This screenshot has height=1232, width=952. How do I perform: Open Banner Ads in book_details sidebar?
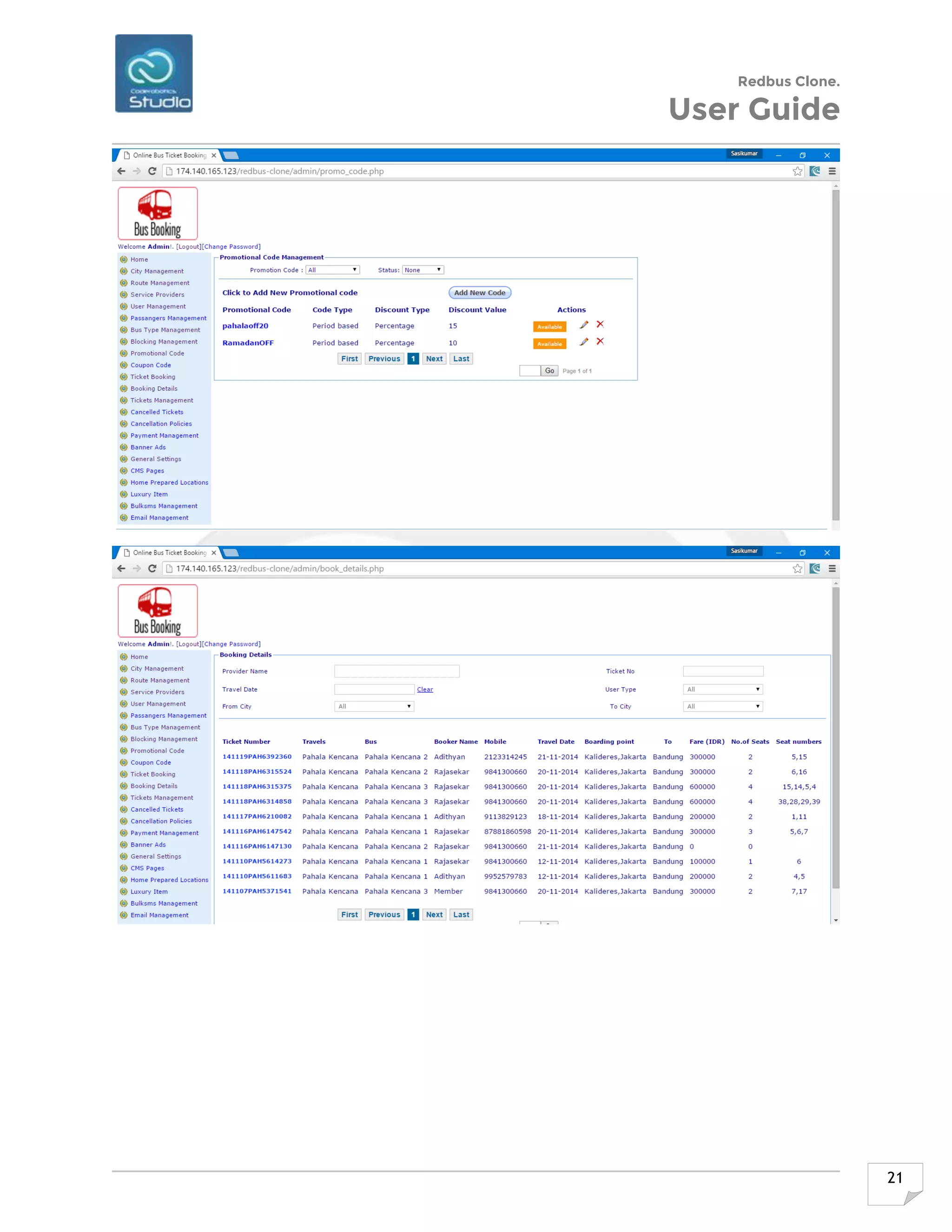[148, 844]
